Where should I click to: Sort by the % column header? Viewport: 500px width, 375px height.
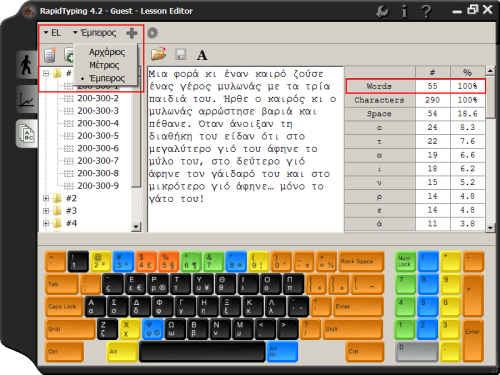pyautogui.click(x=468, y=72)
